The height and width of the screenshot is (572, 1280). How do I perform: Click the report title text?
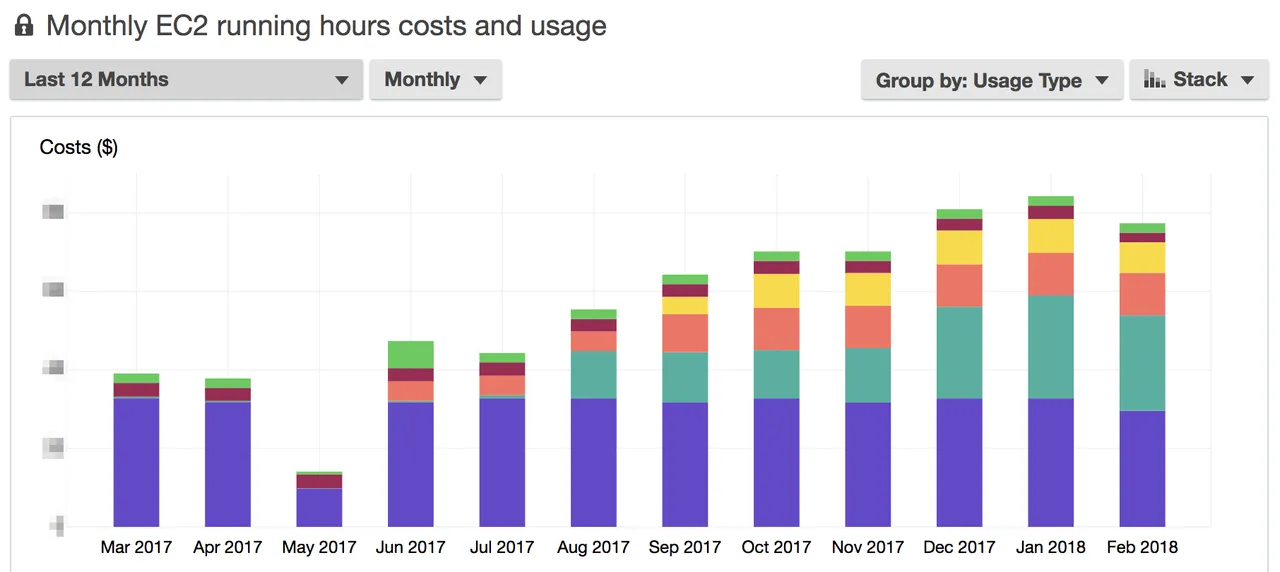pos(326,25)
